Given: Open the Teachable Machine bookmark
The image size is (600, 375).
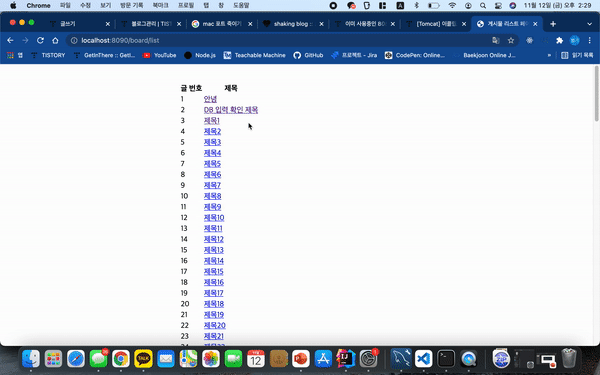Looking at the screenshot, I should point(254,55).
